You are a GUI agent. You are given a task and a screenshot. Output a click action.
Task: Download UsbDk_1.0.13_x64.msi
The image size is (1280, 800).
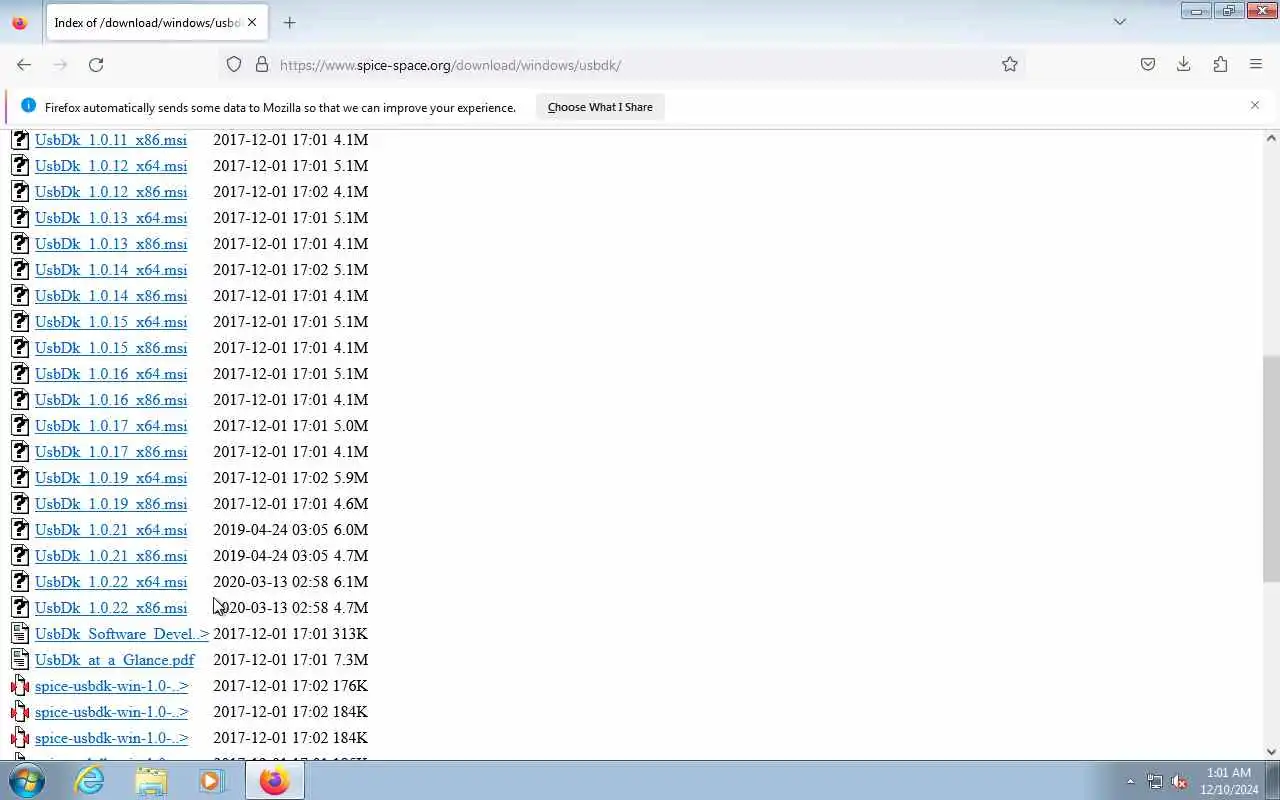pos(111,218)
